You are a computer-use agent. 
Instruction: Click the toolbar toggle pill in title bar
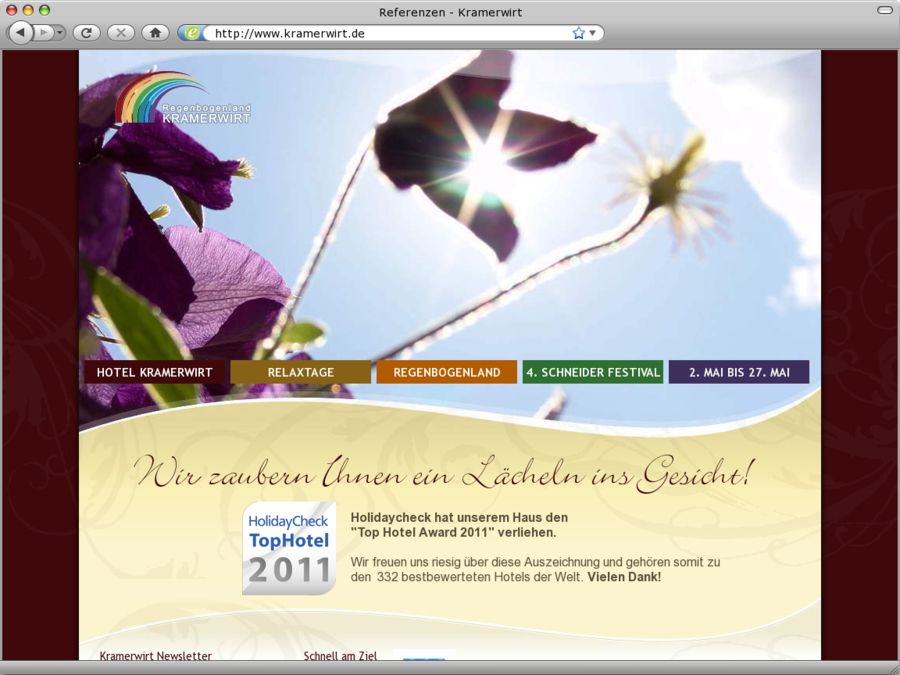coord(884,10)
